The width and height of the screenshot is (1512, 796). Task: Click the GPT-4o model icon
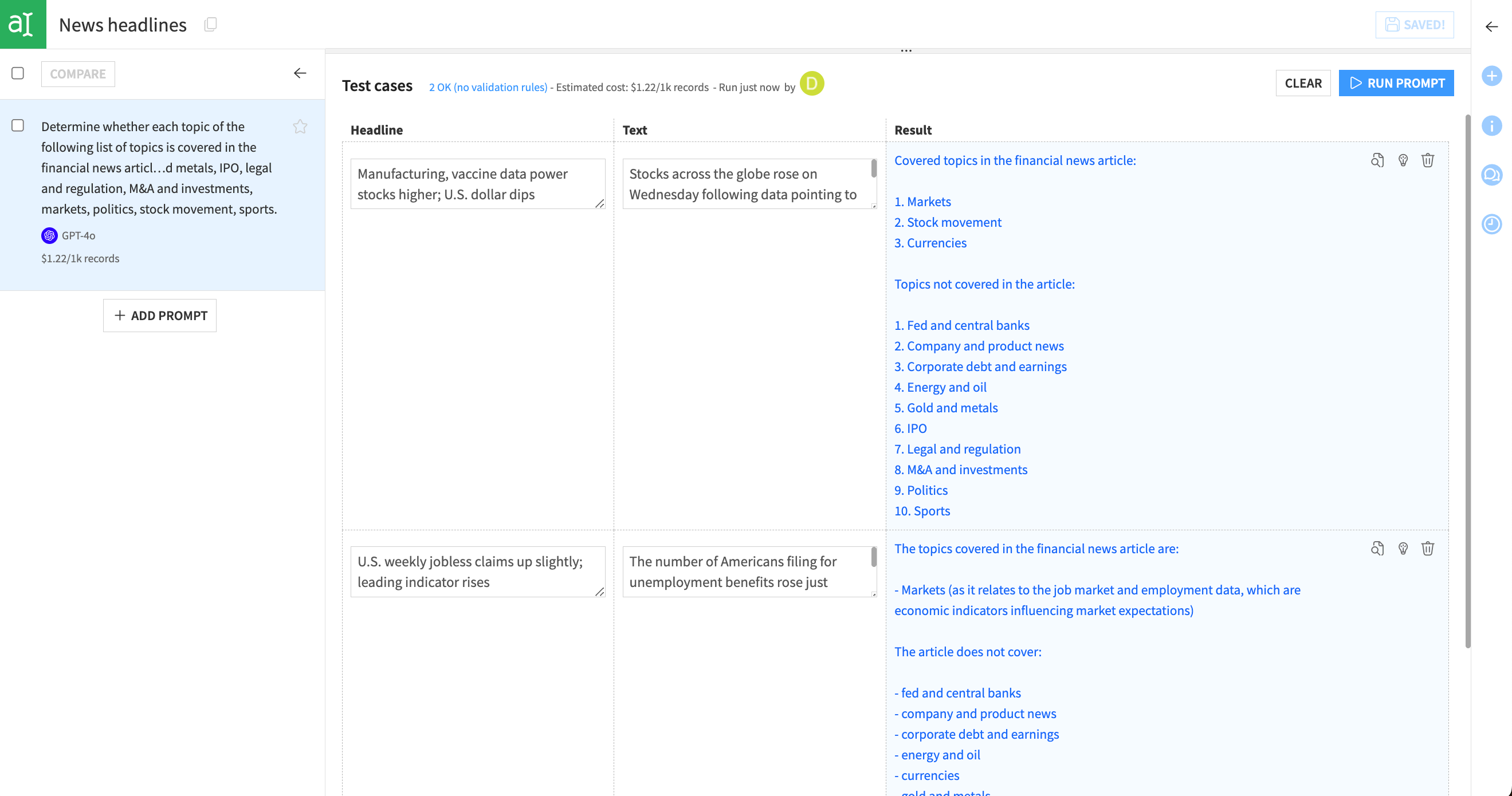coord(49,235)
